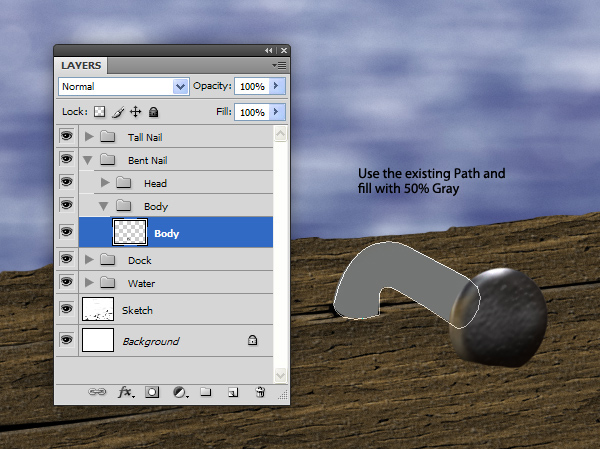Expand the Dock group
The height and width of the screenshot is (449, 600).
coord(89,260)
